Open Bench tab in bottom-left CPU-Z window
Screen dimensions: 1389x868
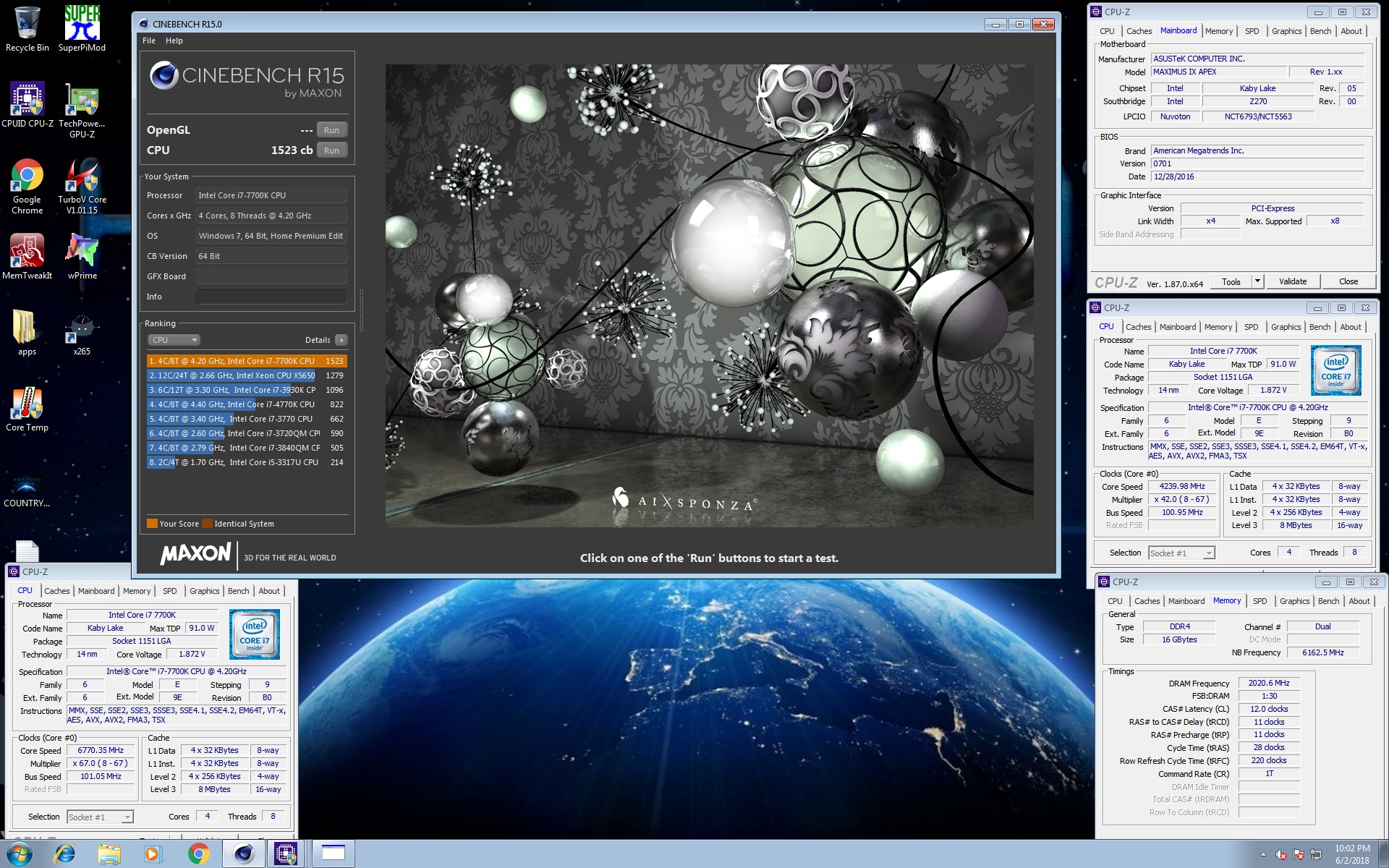click(x=239, y=591)
